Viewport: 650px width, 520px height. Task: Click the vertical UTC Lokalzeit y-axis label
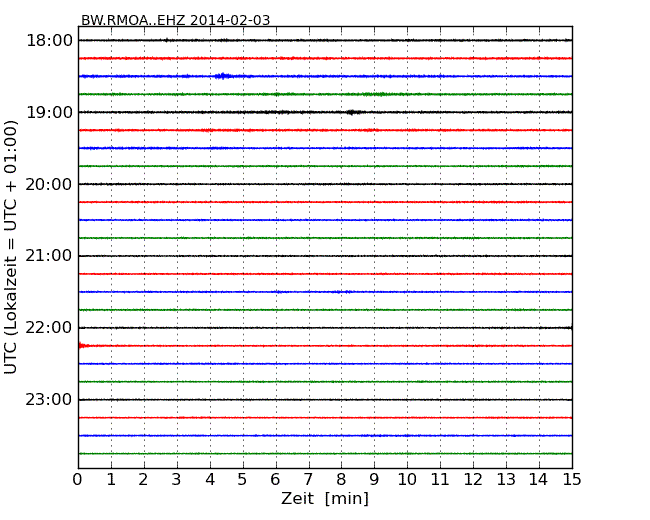click(x=12, y=246)
